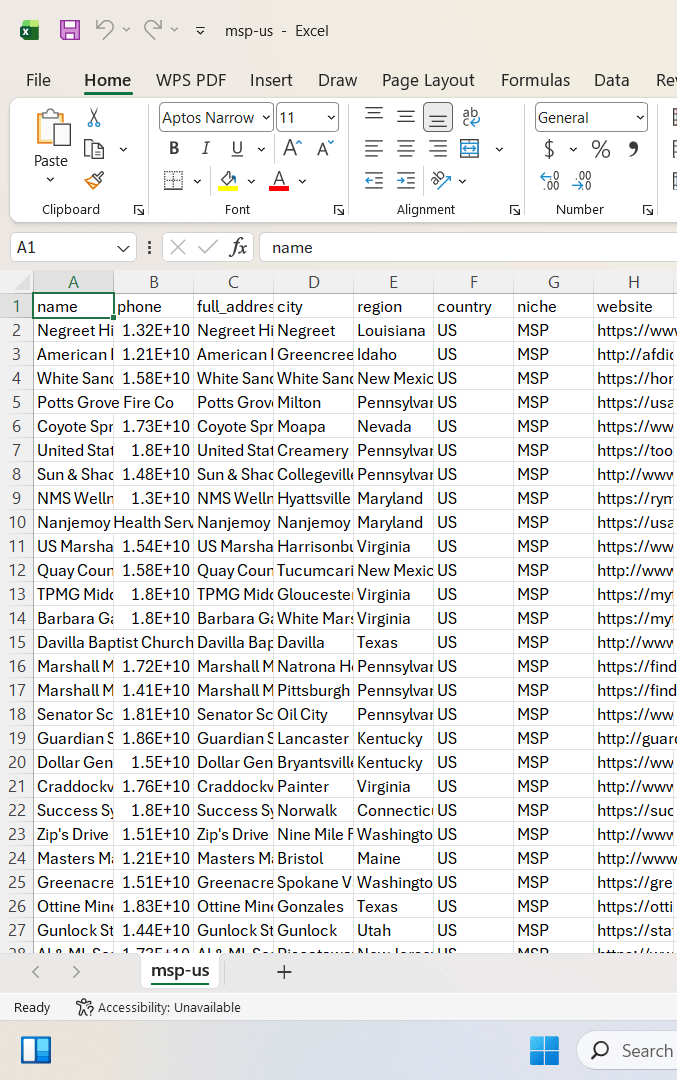Screen dimensions: 677x1080
Task: Switch to the WPS PDF tab
Action: click(191, 80)
